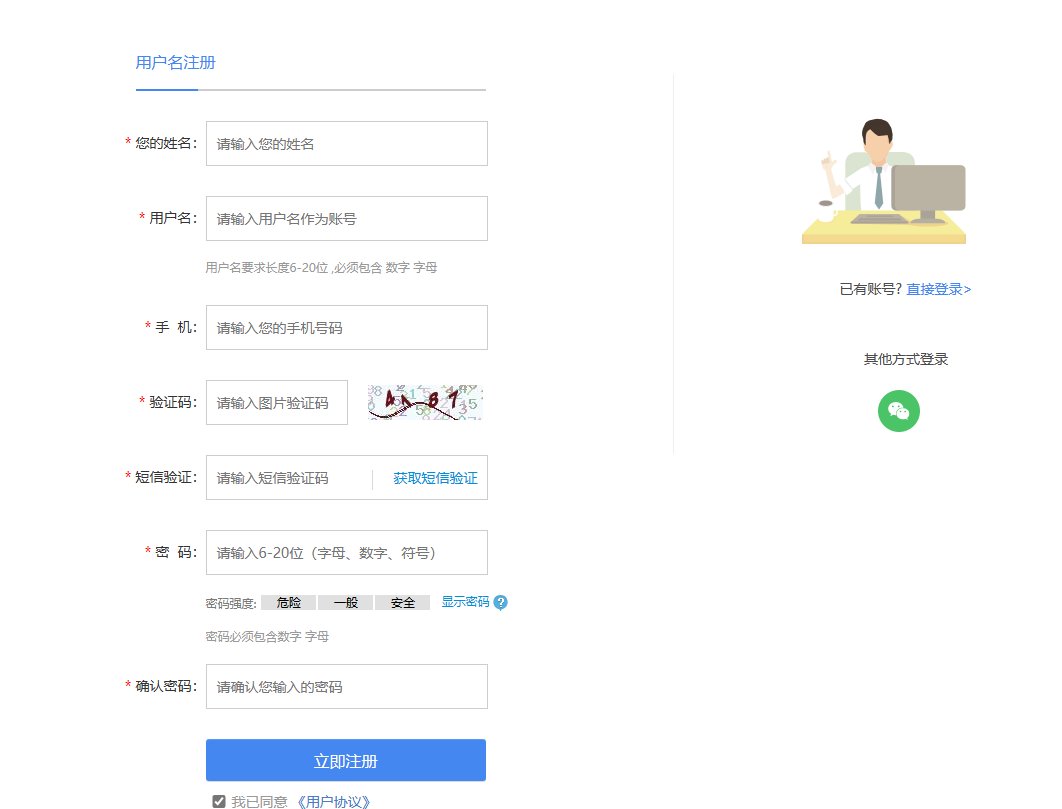Click the SMS verification code field
Image resolution: width=1062 pixels, height=809 pixels.
click(x=290, y=477)
